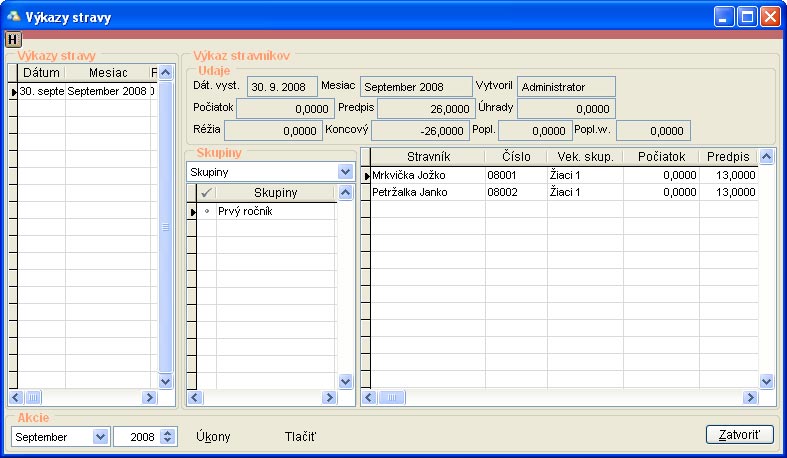Open the September month dropdown
787x458 pixels.
click(99, 437)
